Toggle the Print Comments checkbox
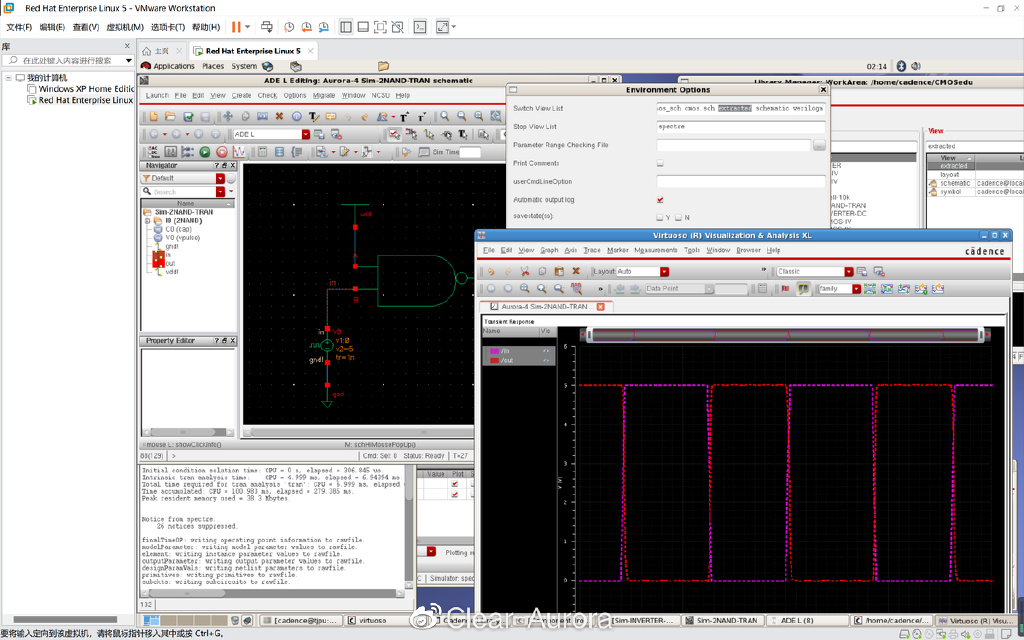 tap(660, 163)
